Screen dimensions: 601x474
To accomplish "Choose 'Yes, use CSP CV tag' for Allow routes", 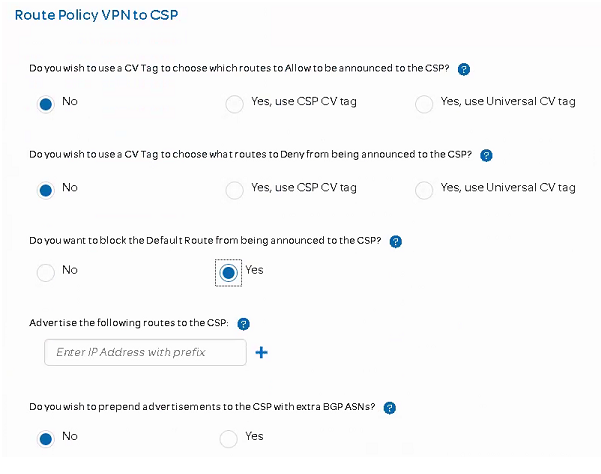I will (x=234, y=104).
